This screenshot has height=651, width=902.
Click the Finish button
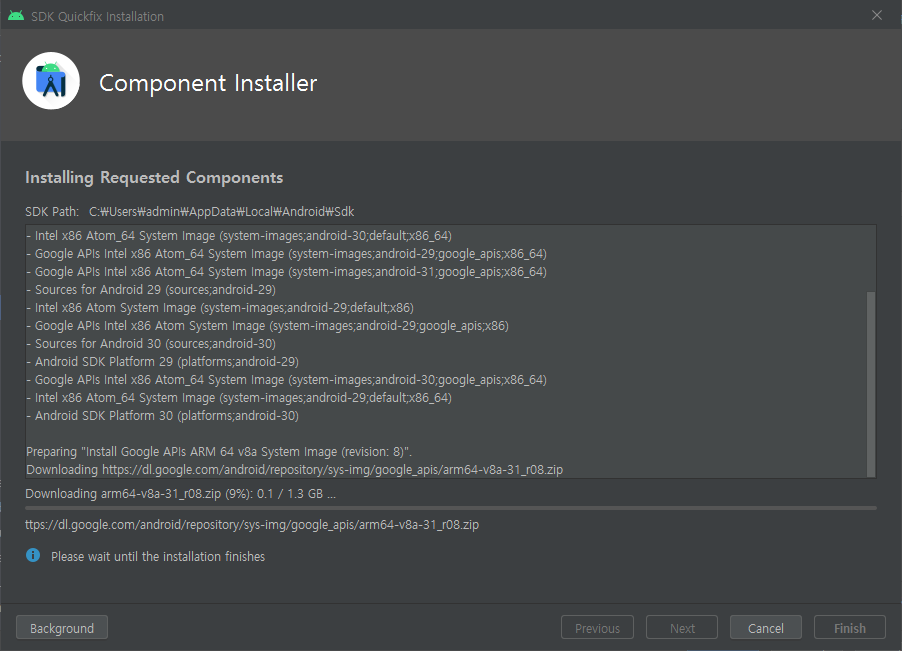pyautogui.click(x=850, y=628)
